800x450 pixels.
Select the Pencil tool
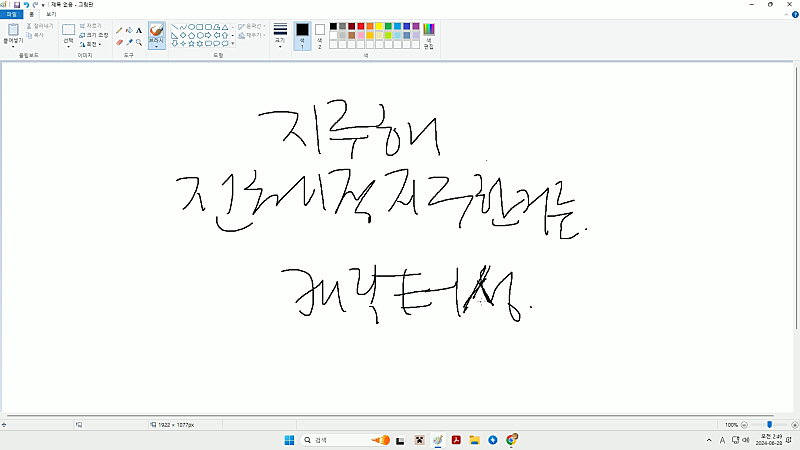pyautogui.click(x=119, y=30)
